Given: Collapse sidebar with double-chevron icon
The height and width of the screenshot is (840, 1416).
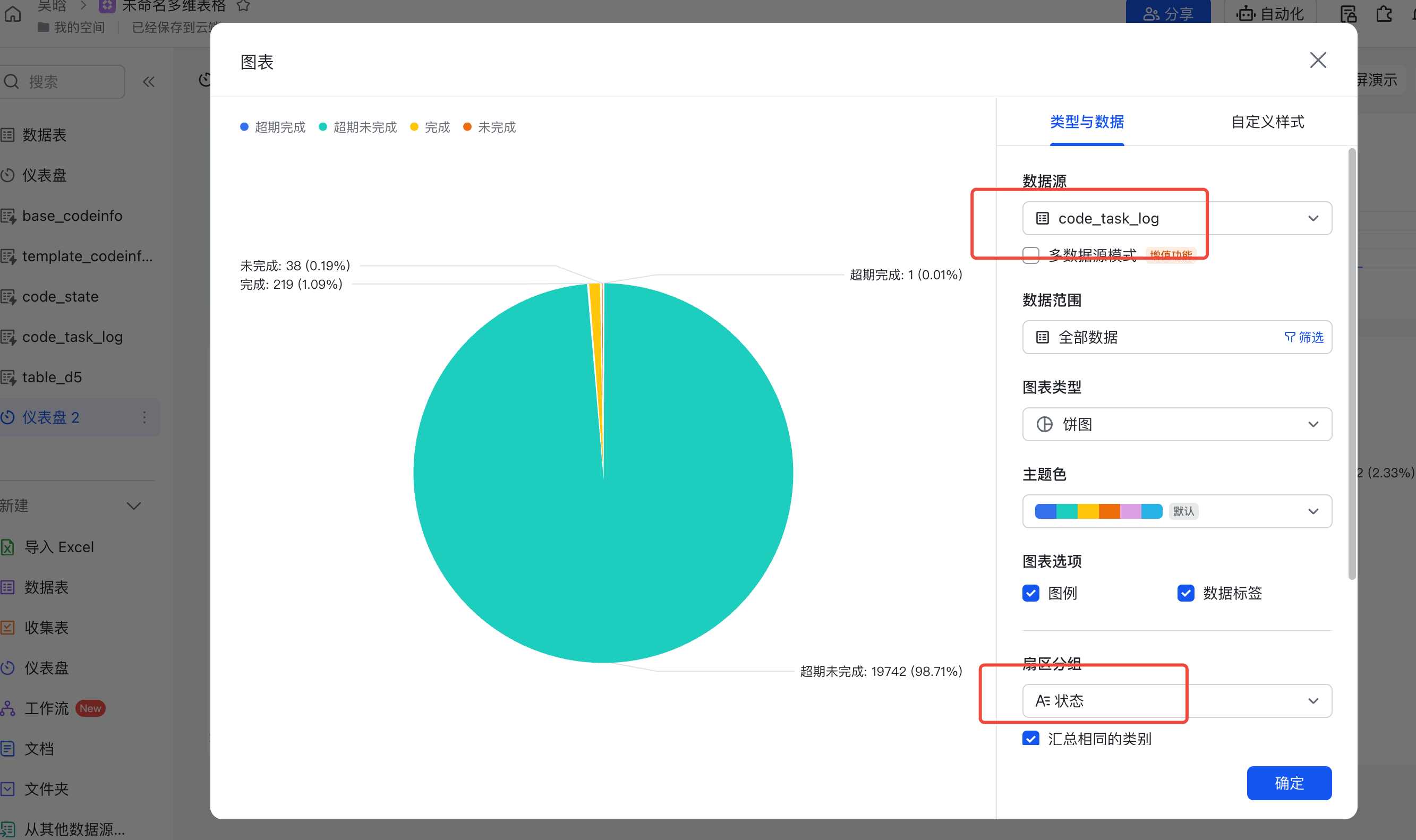Looking at the screenshot, I should pyautogui.click(x=148, y=82).
